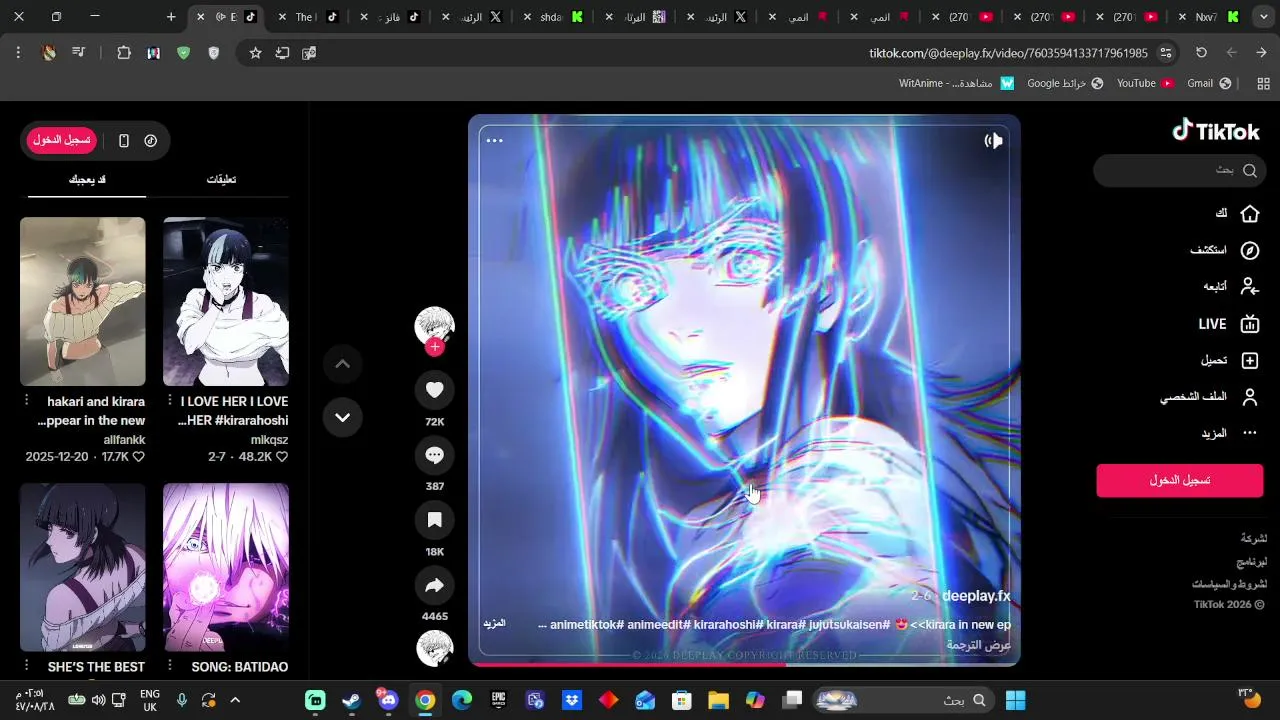Click the pink login pill button top-left
Viewport: 1280px width, 720px height.
(x=62, y=141)
